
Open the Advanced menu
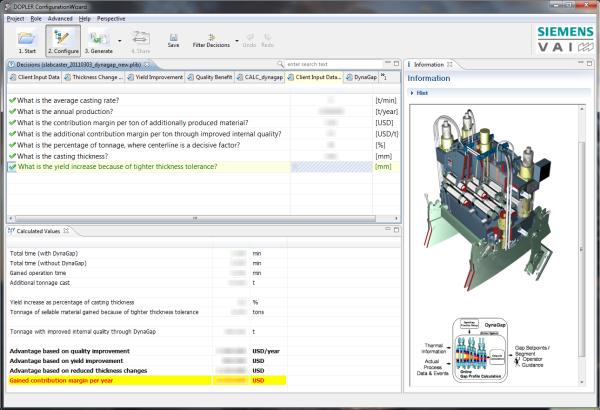click(x=60, y=19)
